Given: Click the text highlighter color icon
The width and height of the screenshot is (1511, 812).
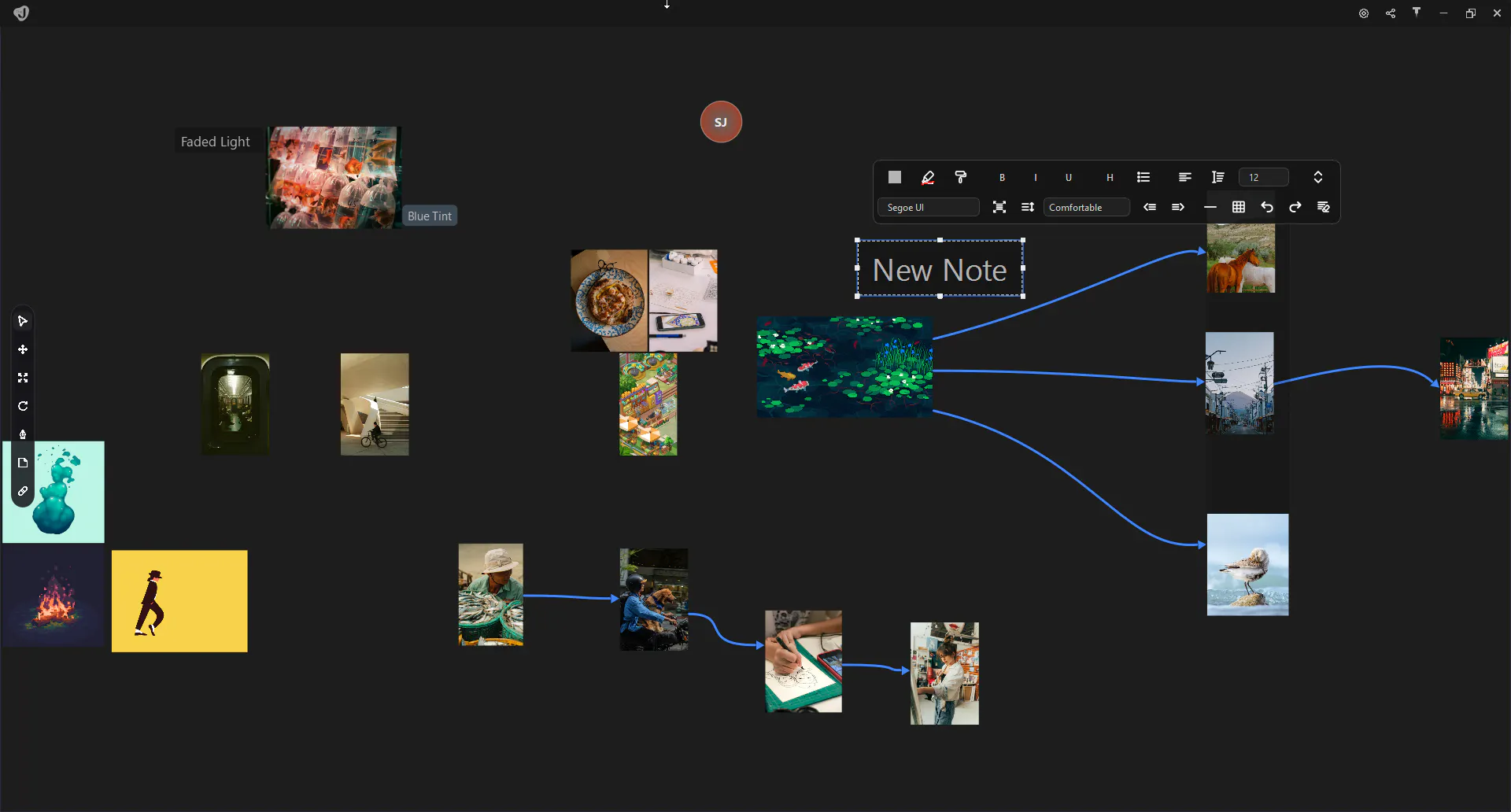Looking at the screenshot, I should (x=928, y=177).
